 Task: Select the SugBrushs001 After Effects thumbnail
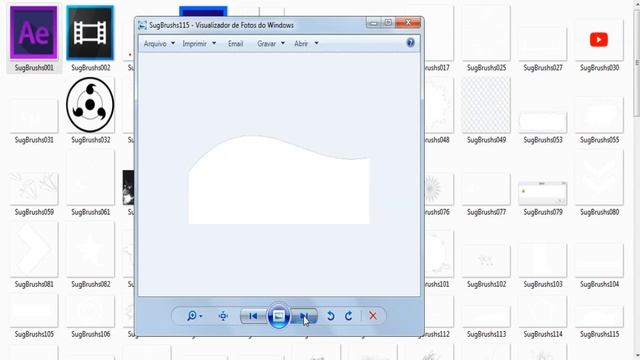(x=34, y=33)
